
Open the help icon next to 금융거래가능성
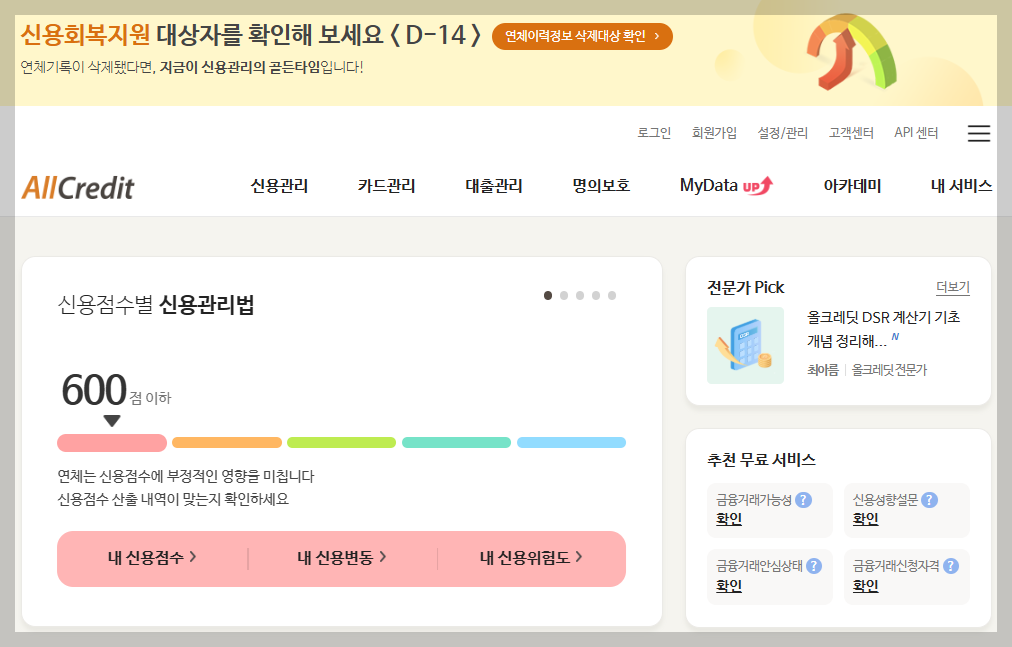pos(804,499)
